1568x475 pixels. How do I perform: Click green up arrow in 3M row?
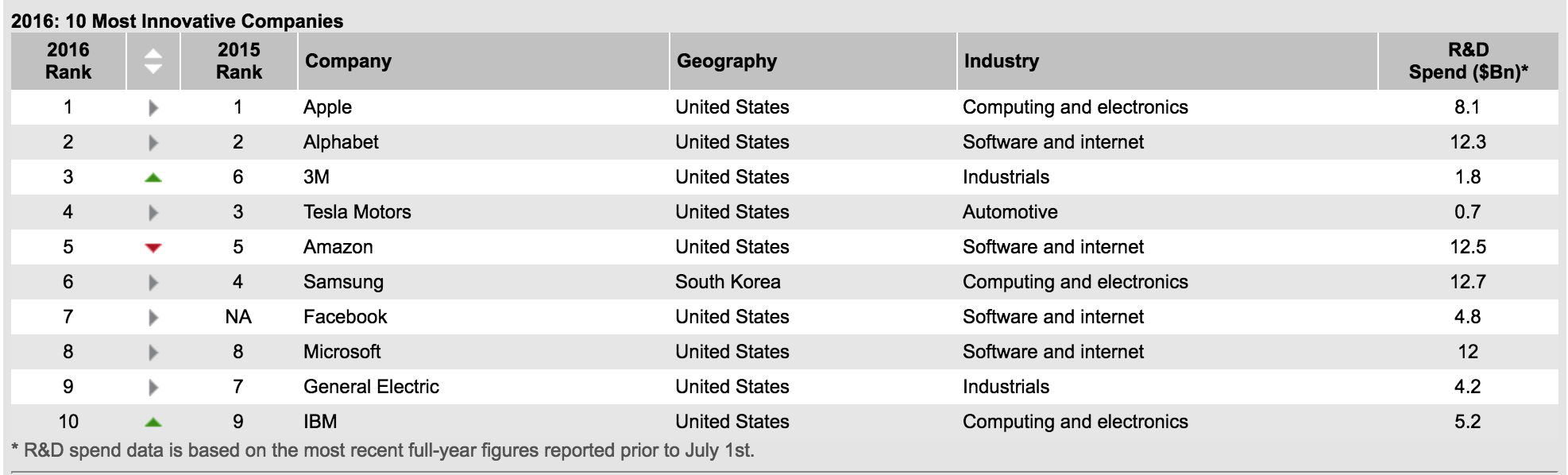coord(153,178)
